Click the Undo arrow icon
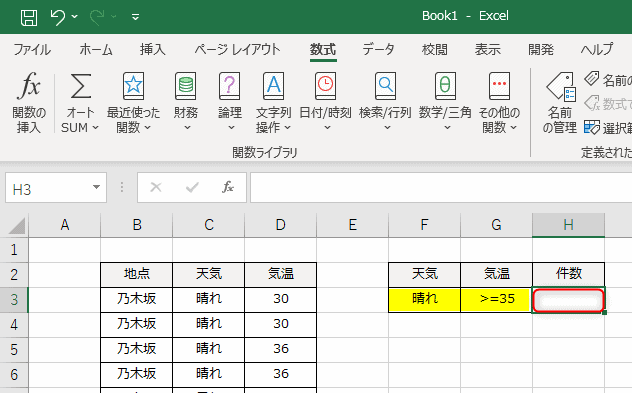Viewport: 632px width, 393px height. (x=58, y=17)
